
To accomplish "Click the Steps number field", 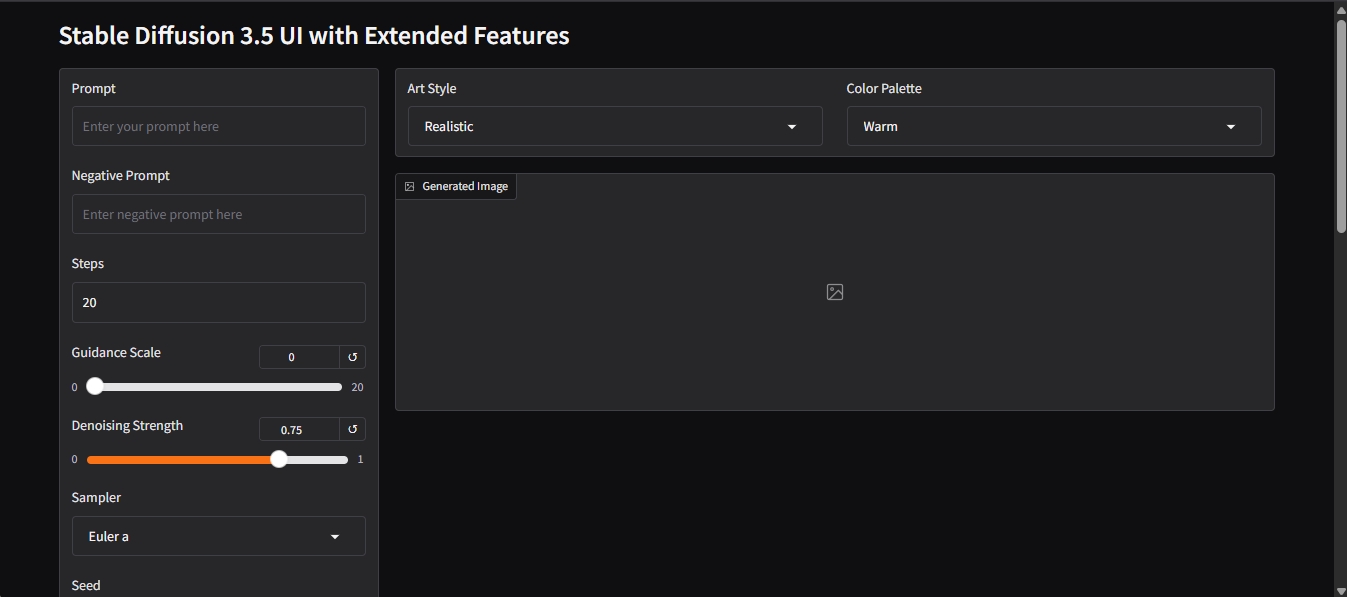I will [x=219, y=302].
